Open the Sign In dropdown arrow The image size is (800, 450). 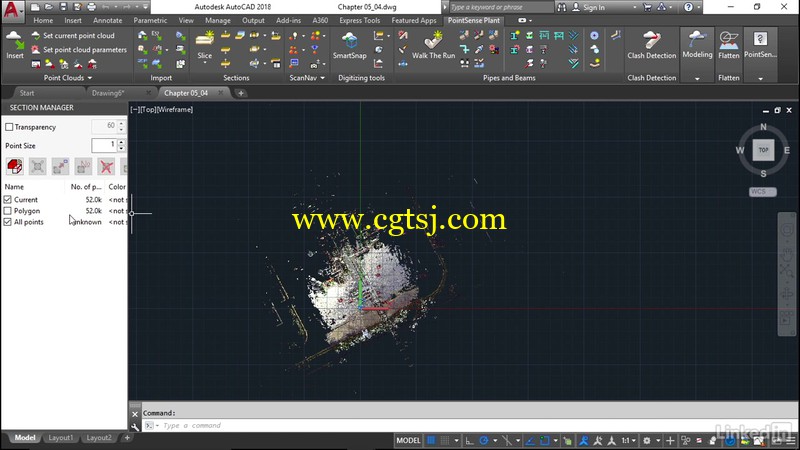click(634, 8)
